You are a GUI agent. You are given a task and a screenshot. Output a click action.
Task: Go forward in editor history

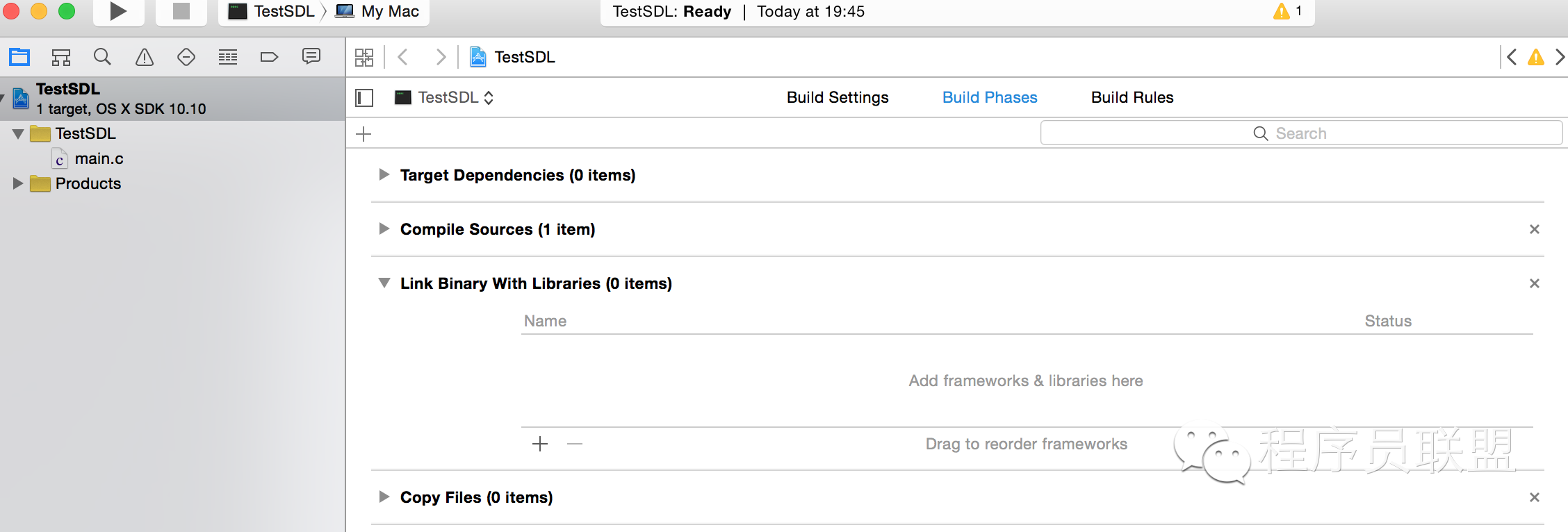pos(441,57)
